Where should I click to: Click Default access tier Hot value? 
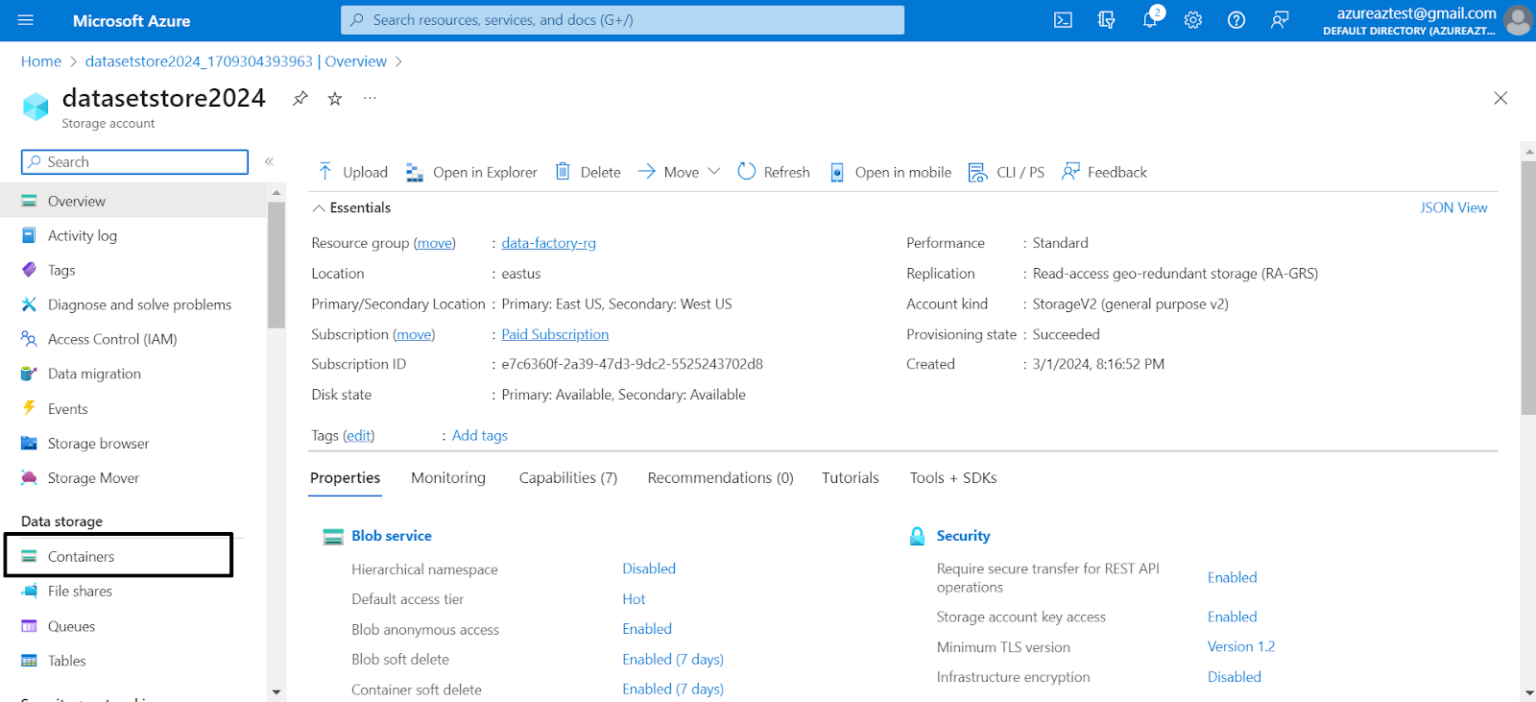click(x=634, y=599)
